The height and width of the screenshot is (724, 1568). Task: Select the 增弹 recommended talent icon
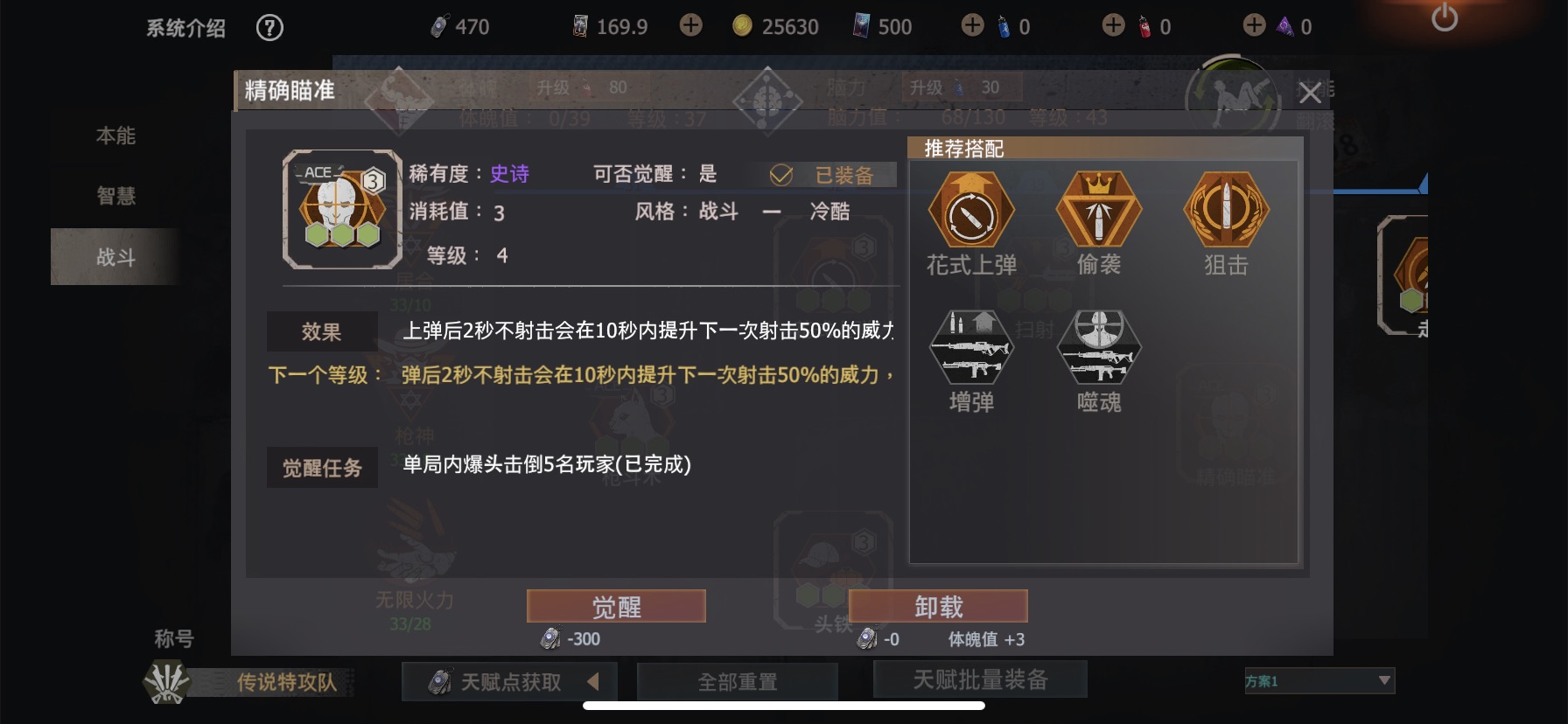(971, 347)
